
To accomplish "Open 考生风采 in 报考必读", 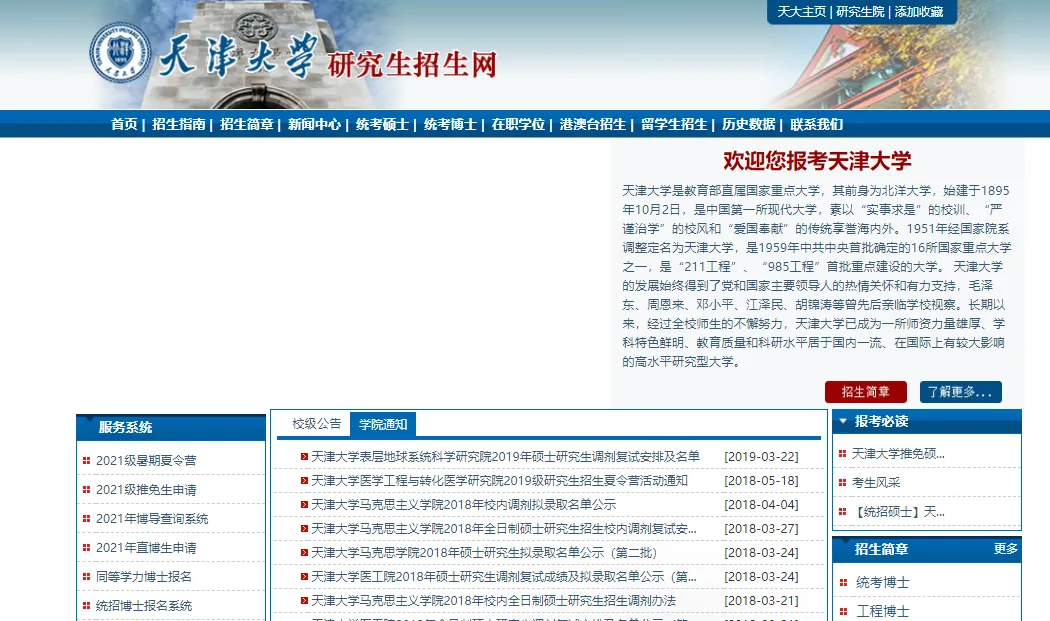I will tap(876, 483).
